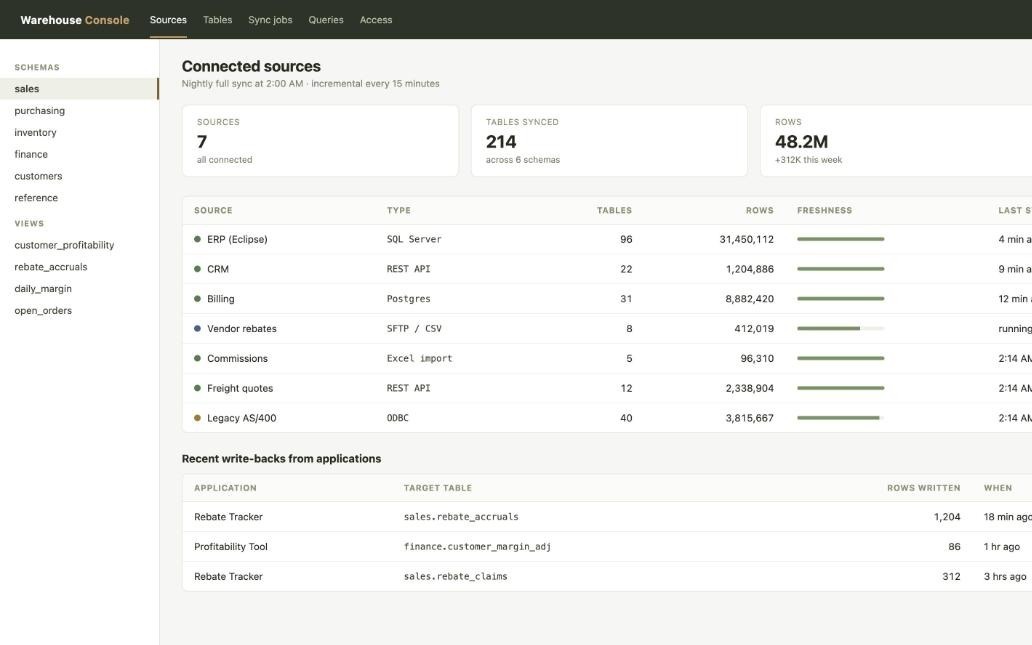The width and height of the screenshot is (1032, 645).
Task: Open the Legacy AS/400 source
Action: click(x=242, y=417)
